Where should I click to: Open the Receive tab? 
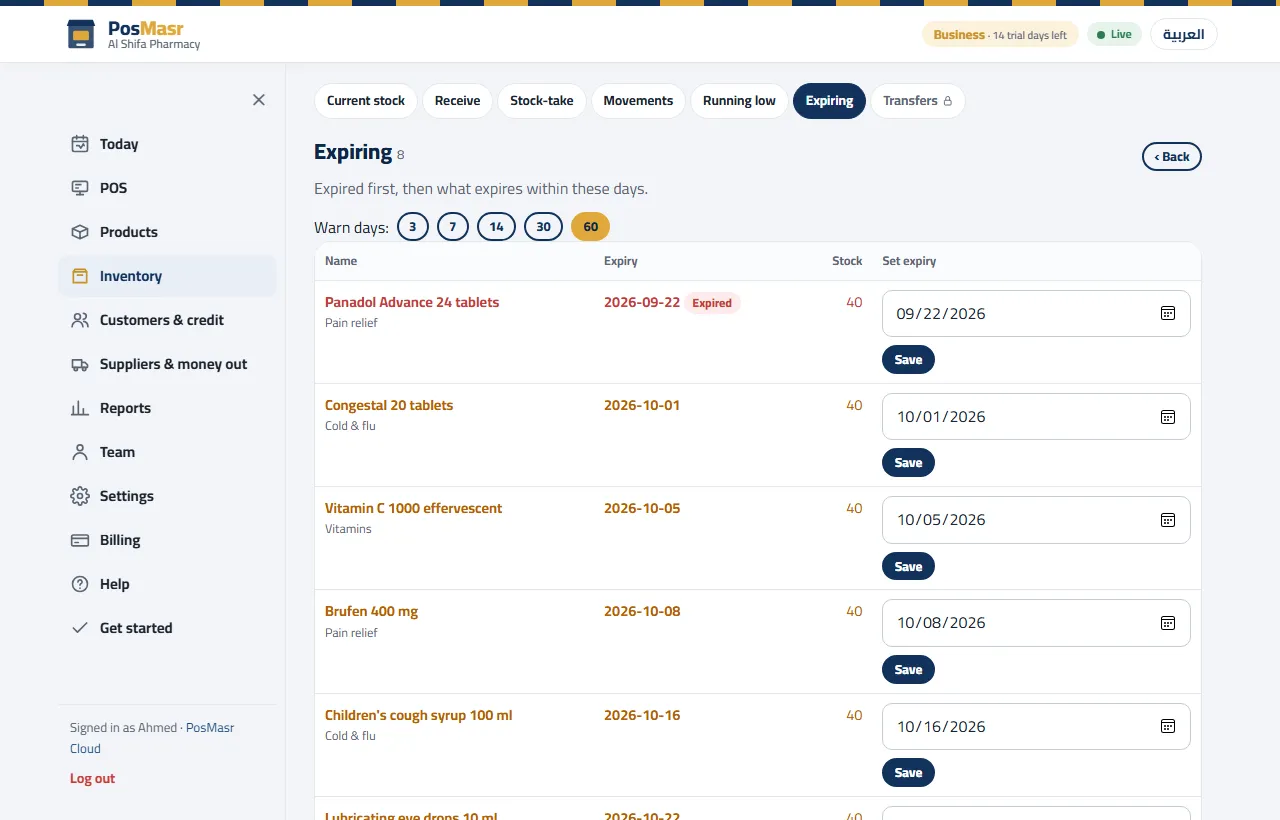(457, 101)
